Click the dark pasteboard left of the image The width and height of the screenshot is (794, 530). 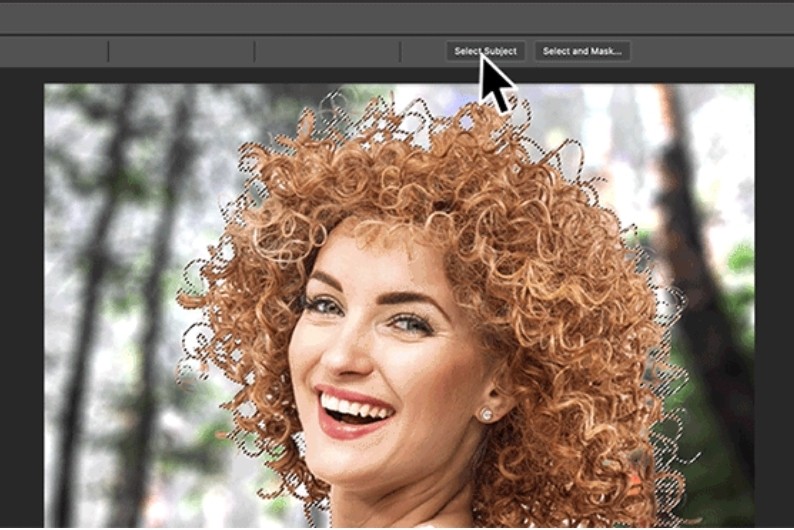tap(20, 300)
